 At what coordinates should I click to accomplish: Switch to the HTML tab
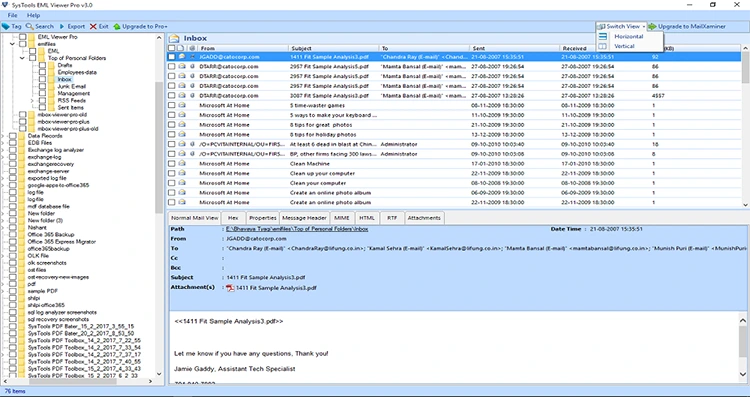click(x=367, y=218)
